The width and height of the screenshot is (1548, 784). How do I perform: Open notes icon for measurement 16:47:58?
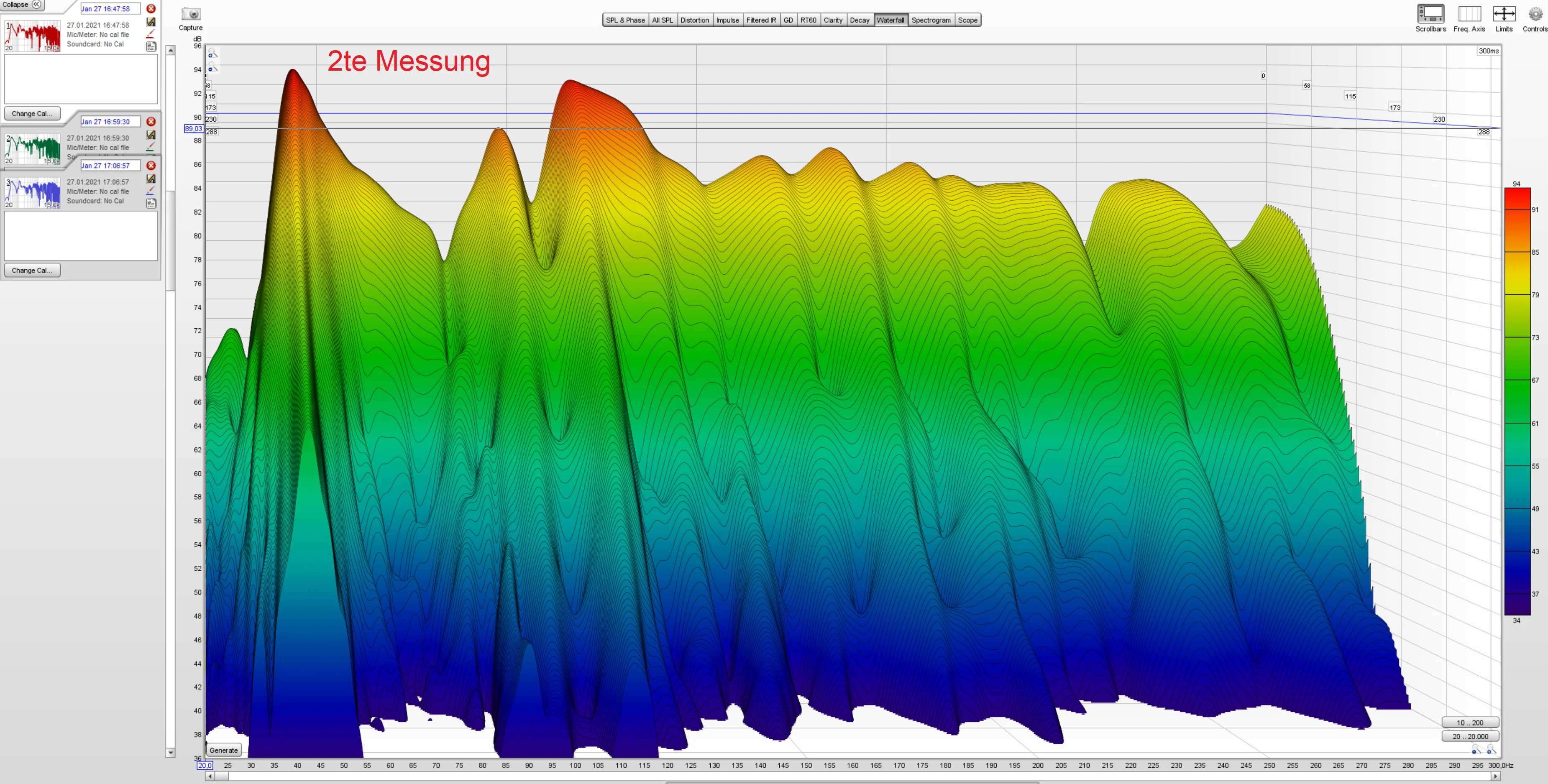point(151,46)
